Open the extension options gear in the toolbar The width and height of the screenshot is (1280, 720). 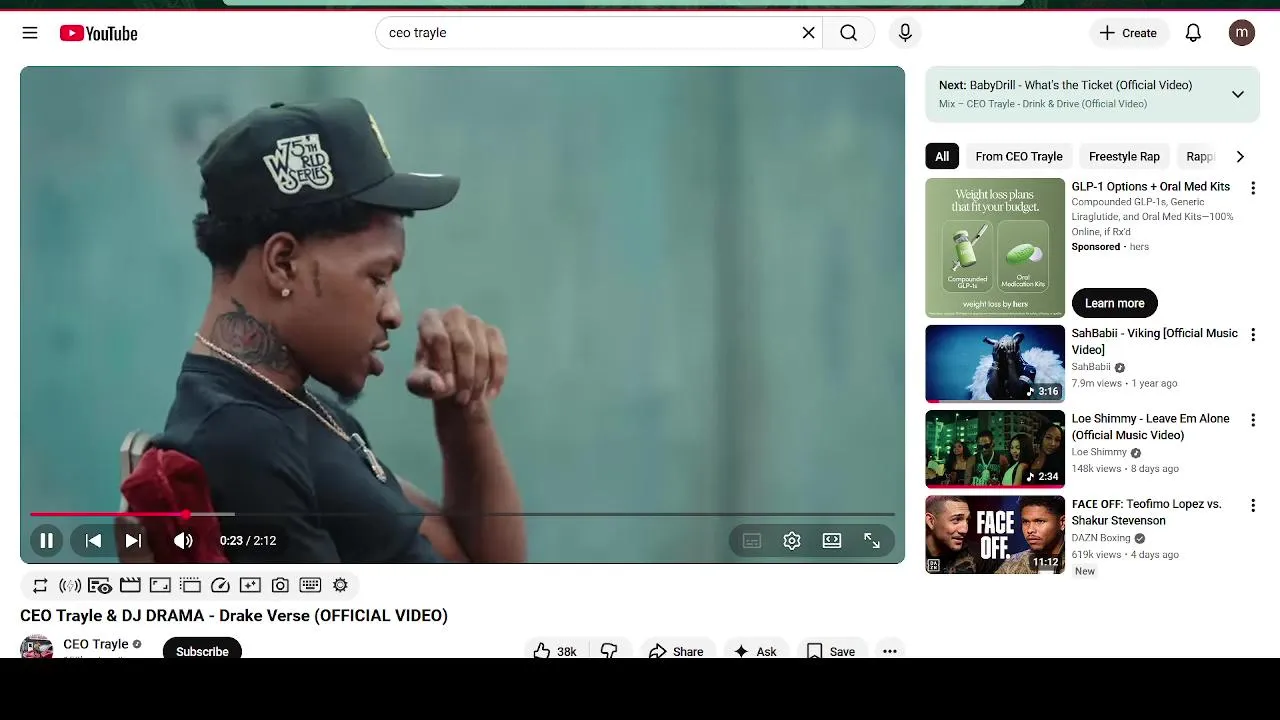(340, 585)
